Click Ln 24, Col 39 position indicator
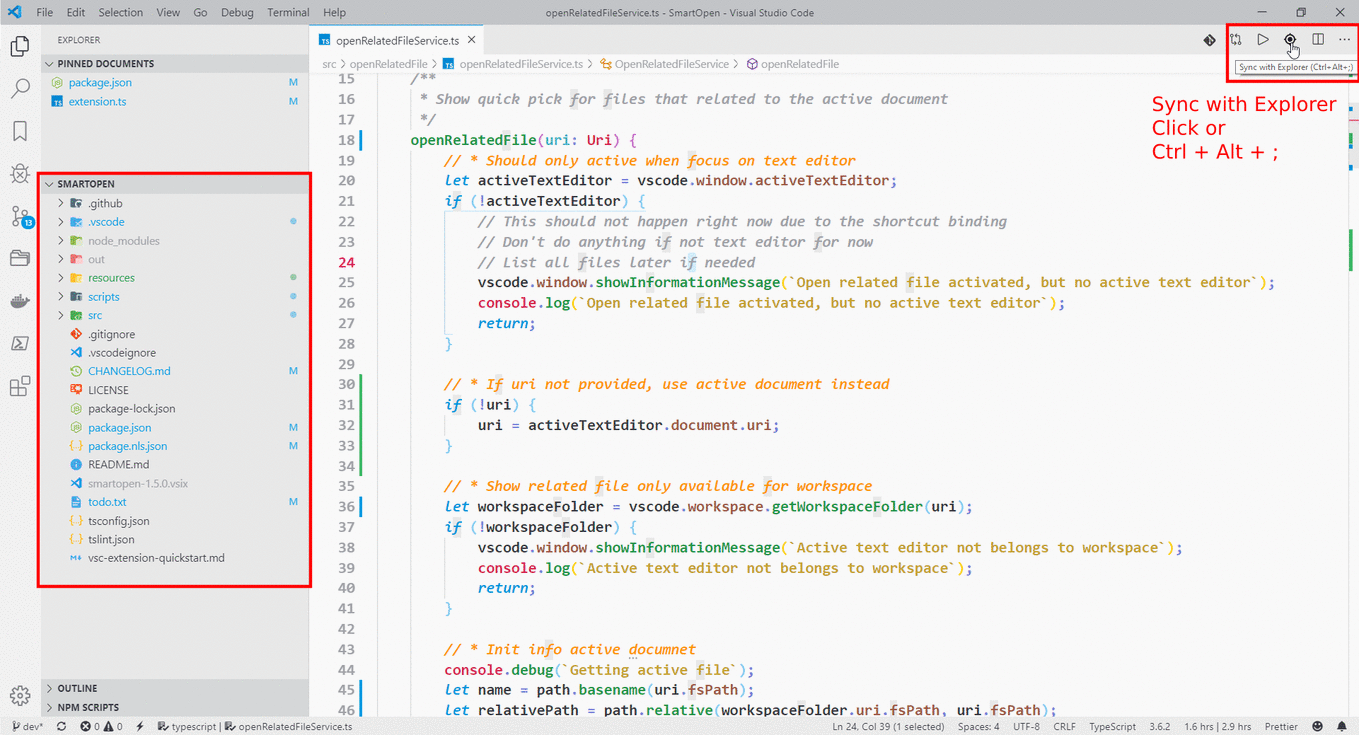 tap(888, 727)
